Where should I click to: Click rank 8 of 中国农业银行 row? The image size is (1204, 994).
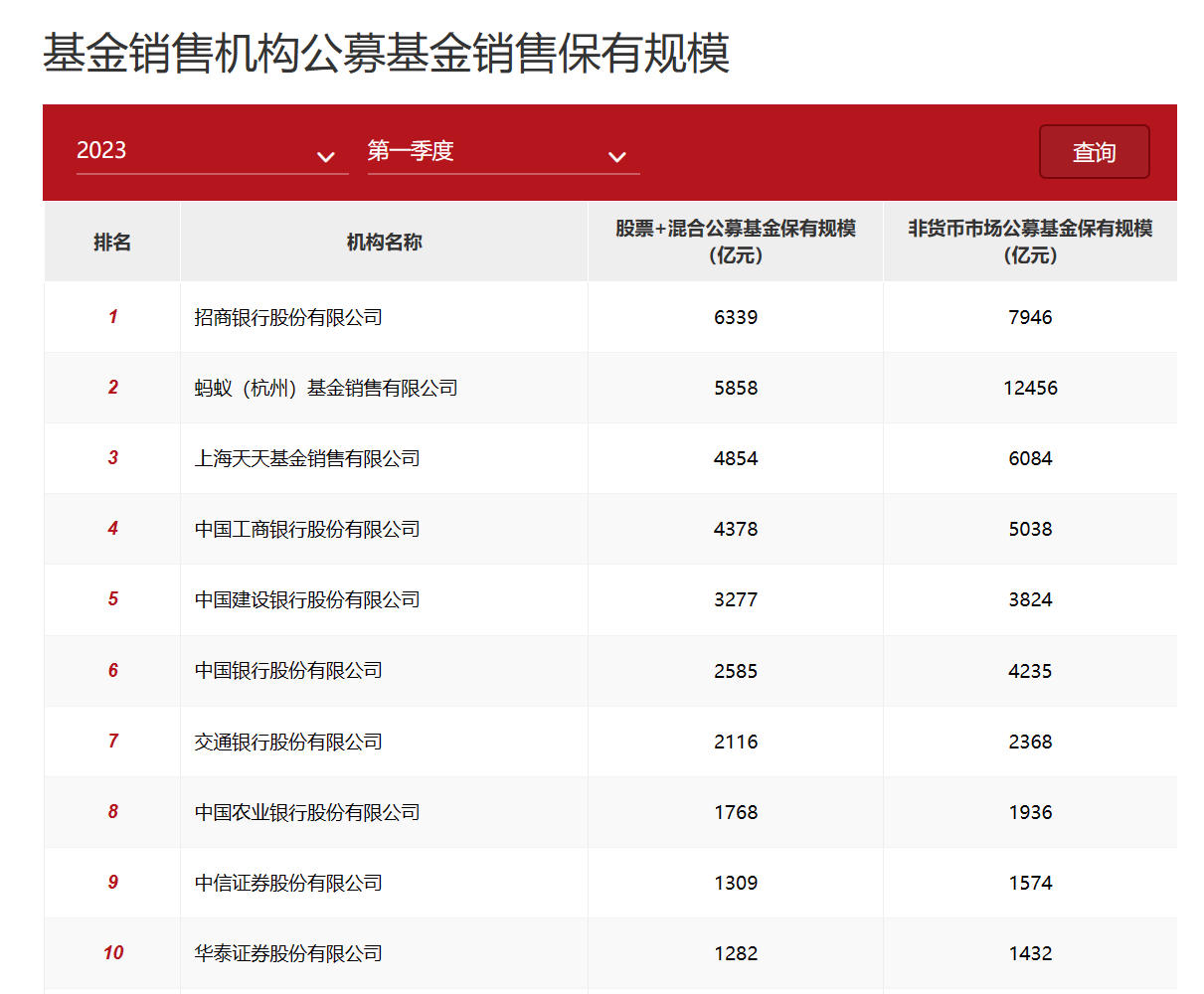112,812
